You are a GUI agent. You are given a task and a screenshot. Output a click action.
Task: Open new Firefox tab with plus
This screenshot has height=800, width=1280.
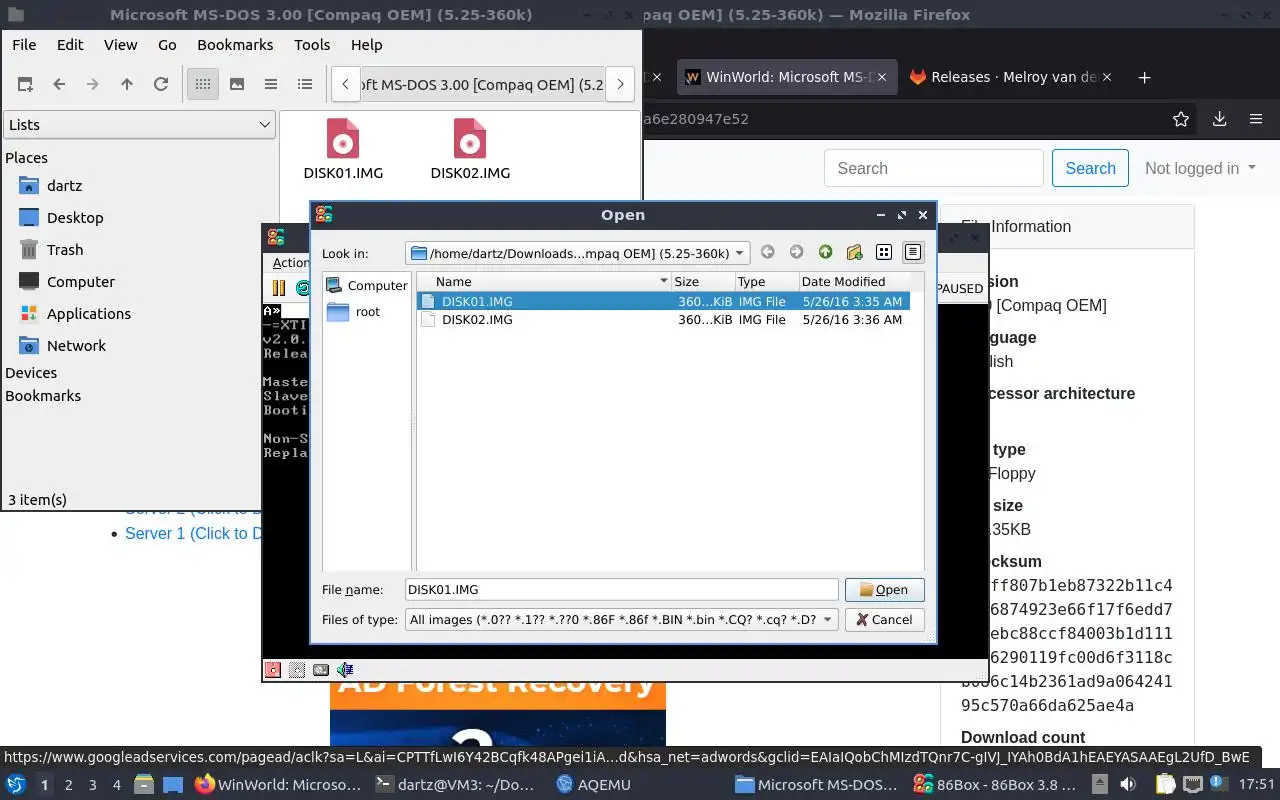[1145, 77]
